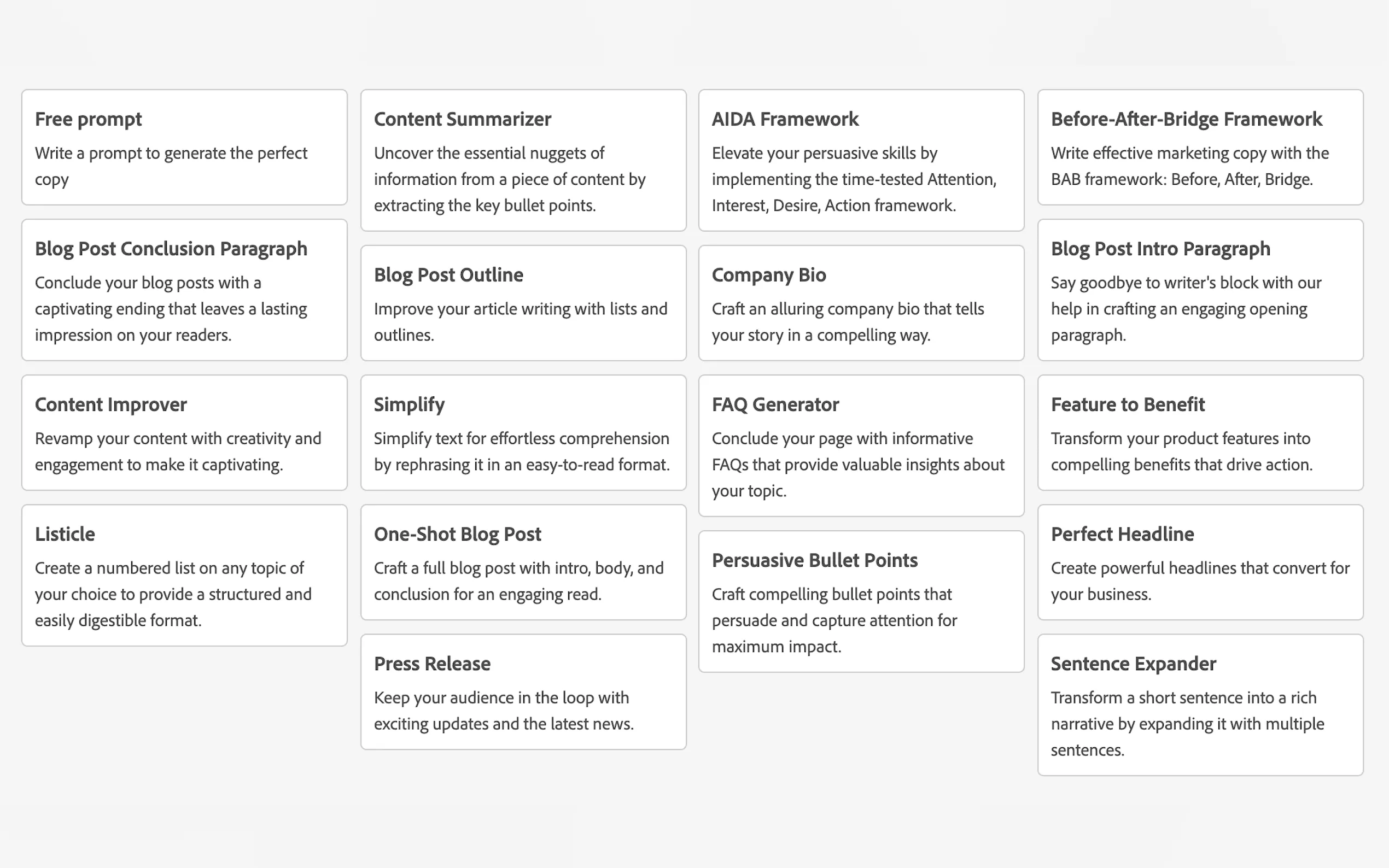
Task: Open the Blog Post Outline template
Action: tap(523, 302)
